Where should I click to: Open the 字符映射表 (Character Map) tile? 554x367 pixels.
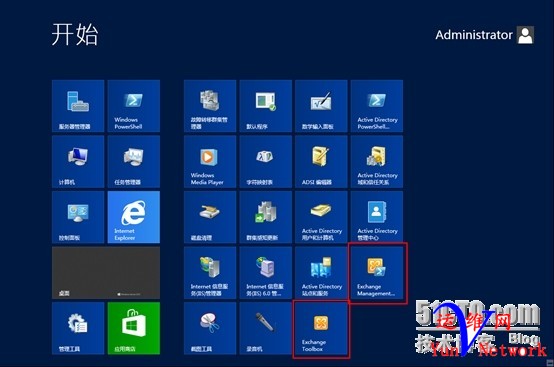click(266, 162)
